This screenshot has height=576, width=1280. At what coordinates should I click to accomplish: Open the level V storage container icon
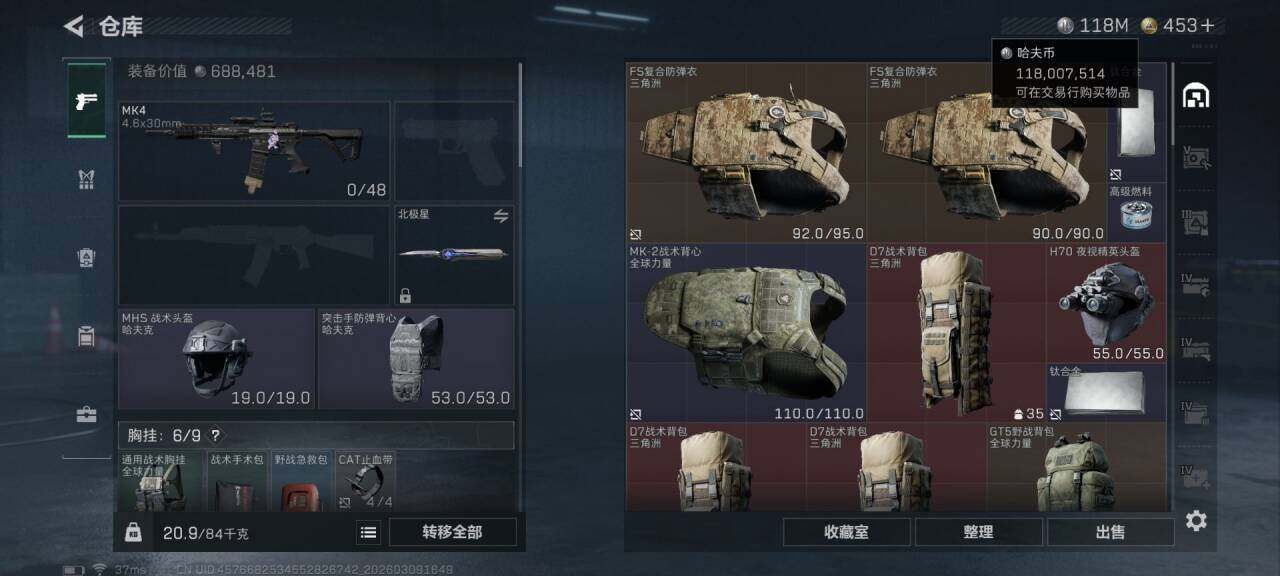click(x=1196, y=157)
